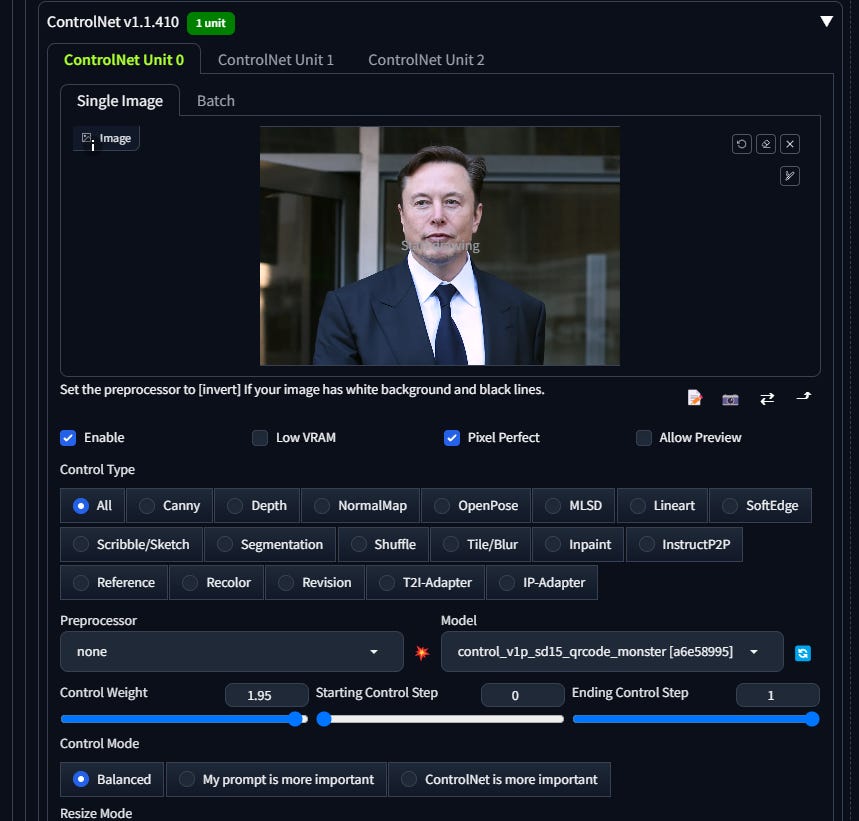Viewport: 859px width, 821px height.
Task: Disable the Pixel Perfect checkbox
Action: (x=452, y=437)
